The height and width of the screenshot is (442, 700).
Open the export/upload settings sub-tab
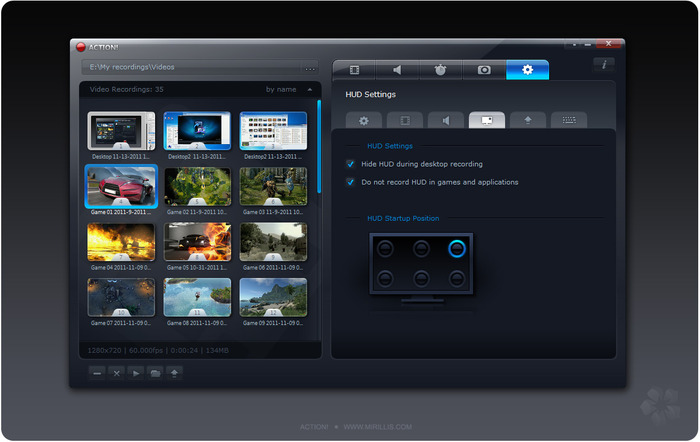tap(527, 120)
